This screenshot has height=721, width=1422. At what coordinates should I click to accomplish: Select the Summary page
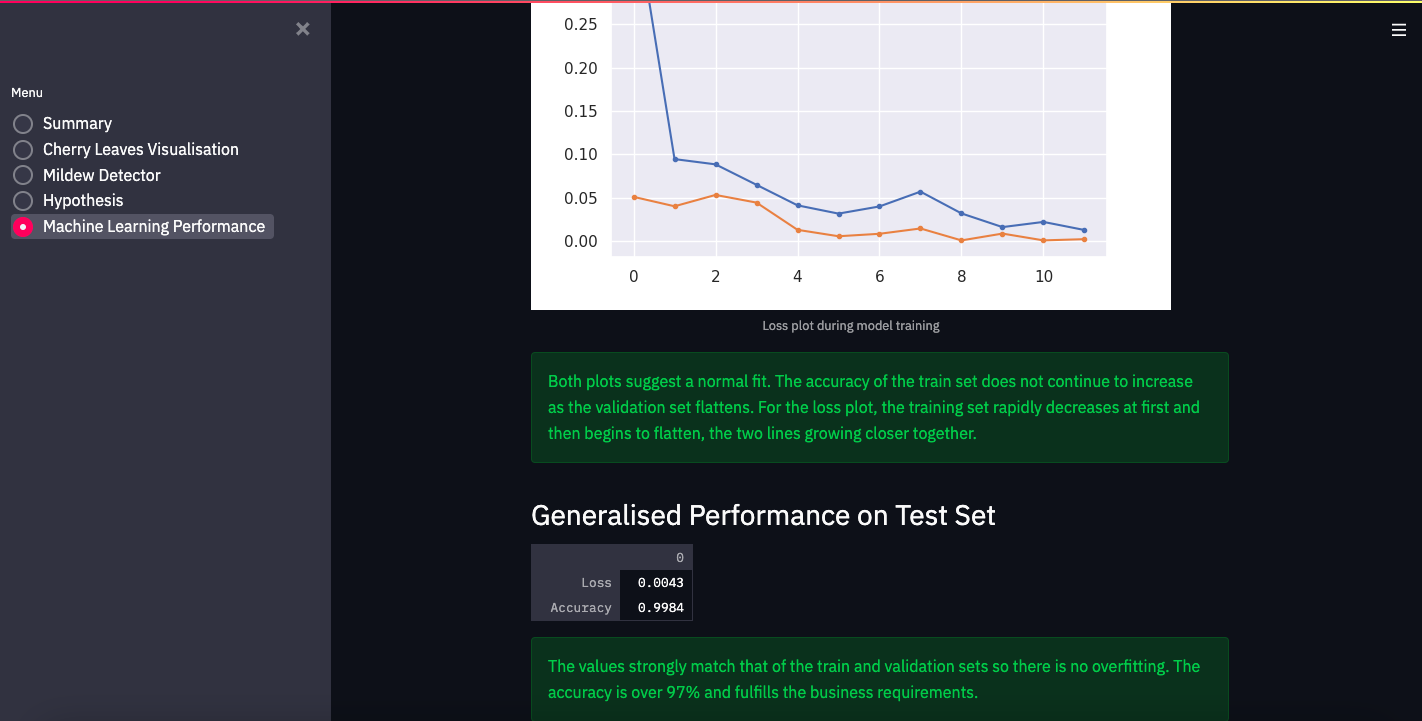click(x=77, y=123)
